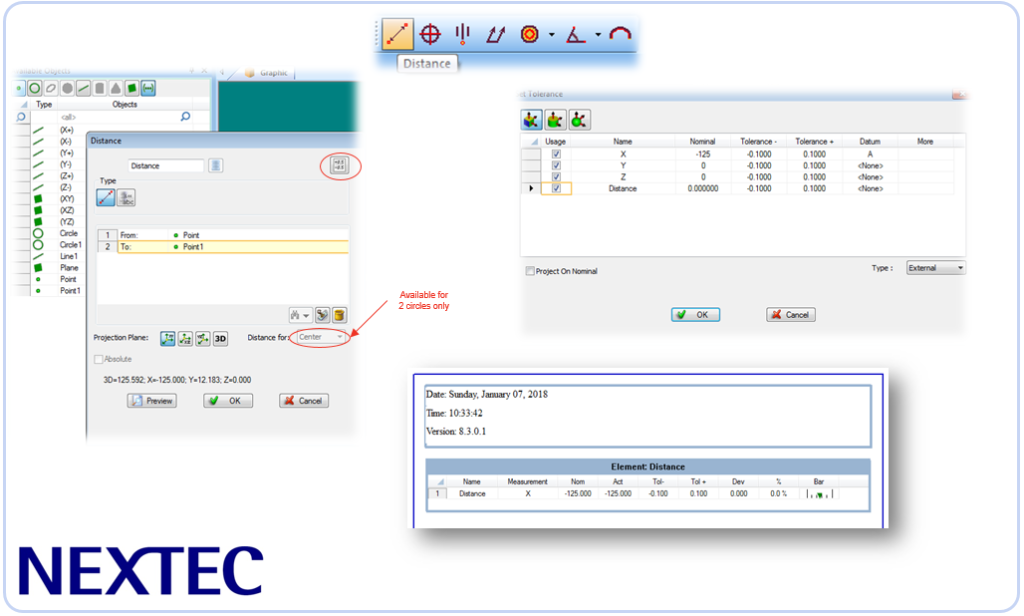Filter objects by cone type icon
Screen dimensions: 1024x616
tap(116, 88)
